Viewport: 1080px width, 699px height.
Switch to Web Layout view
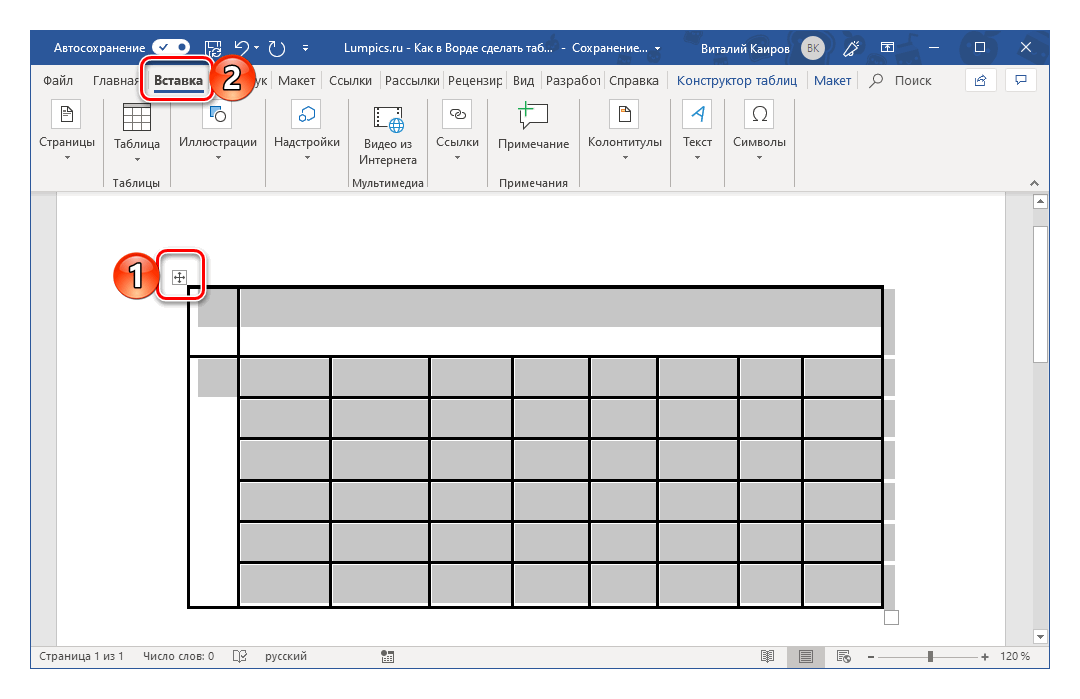pos(842,657)
